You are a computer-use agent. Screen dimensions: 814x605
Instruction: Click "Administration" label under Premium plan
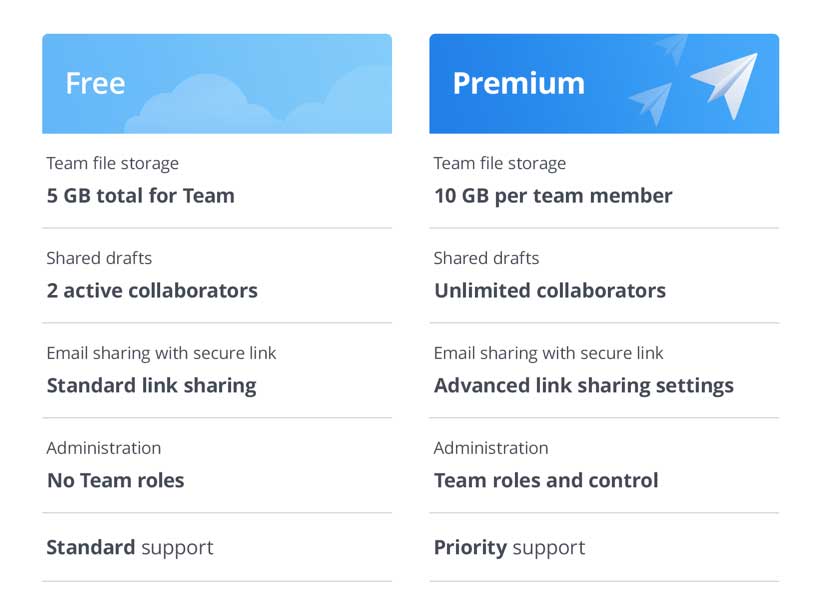tap(491, 448)
